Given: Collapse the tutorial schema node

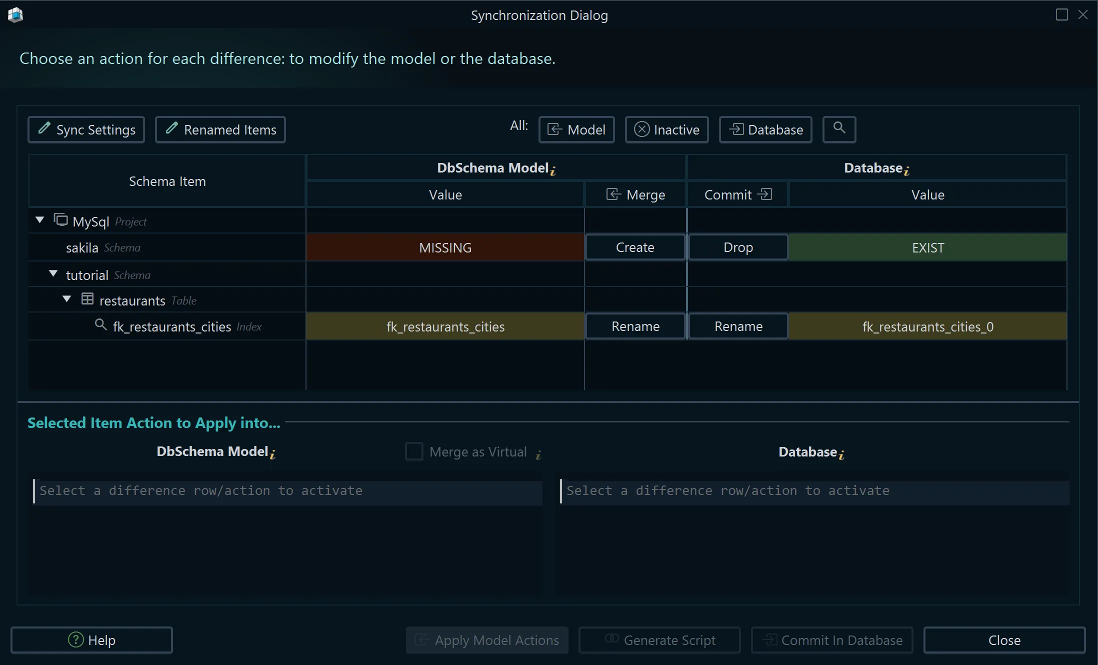Looking at the screenshot, I should click(x=53, y=274).
